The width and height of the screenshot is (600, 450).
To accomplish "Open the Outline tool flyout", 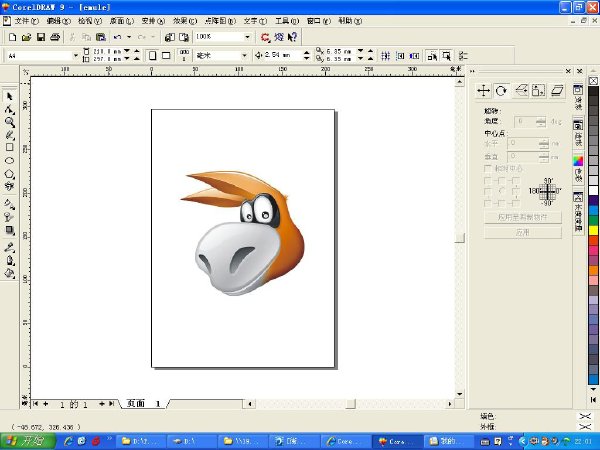I will click(x=9, y=261).
